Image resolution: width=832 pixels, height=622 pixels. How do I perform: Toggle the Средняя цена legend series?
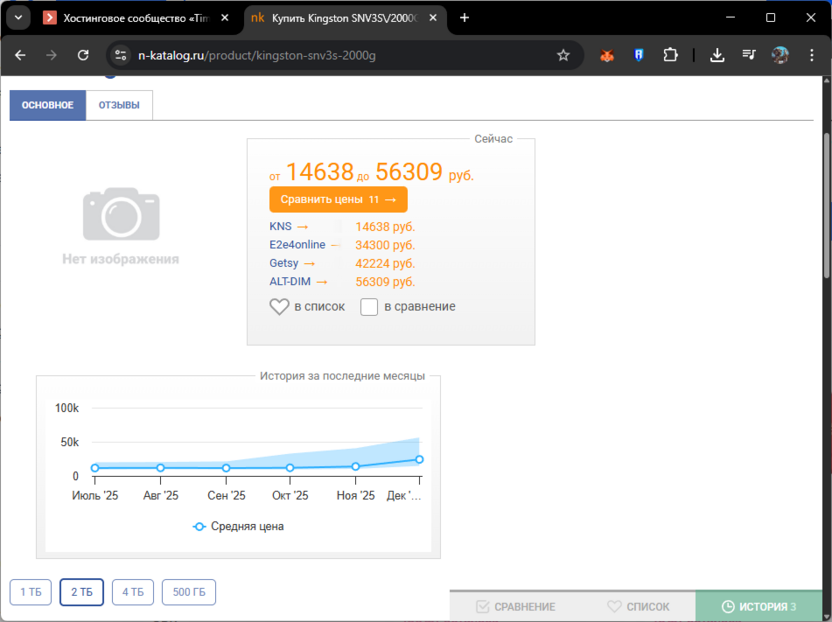pyautogui.click(x=238, y=526)
